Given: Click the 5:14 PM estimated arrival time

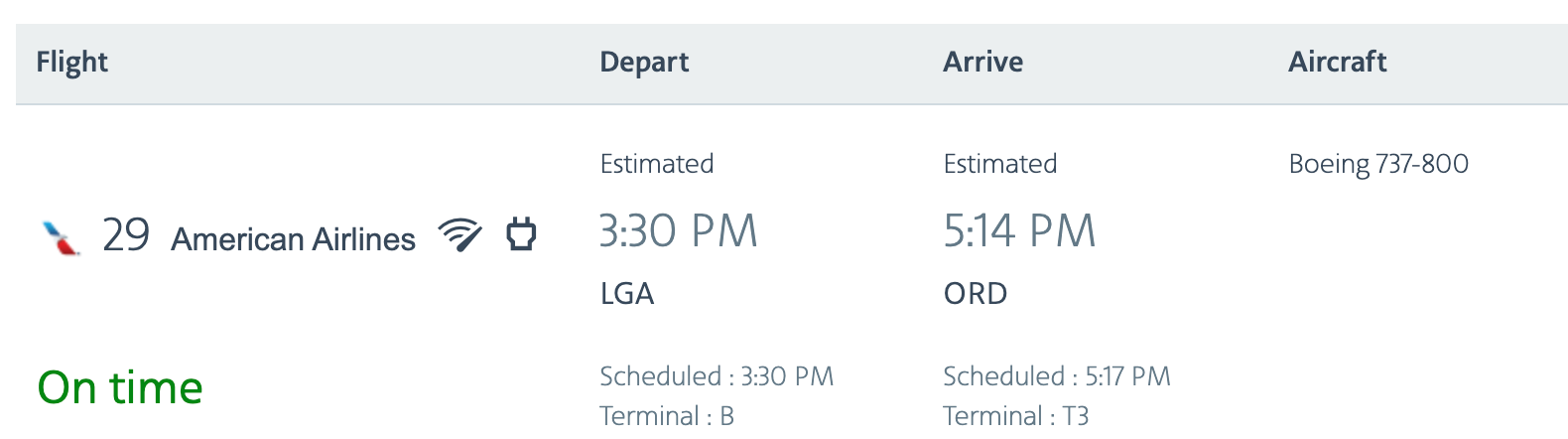Looking at the screenshot, I should tap(1019, 231).
